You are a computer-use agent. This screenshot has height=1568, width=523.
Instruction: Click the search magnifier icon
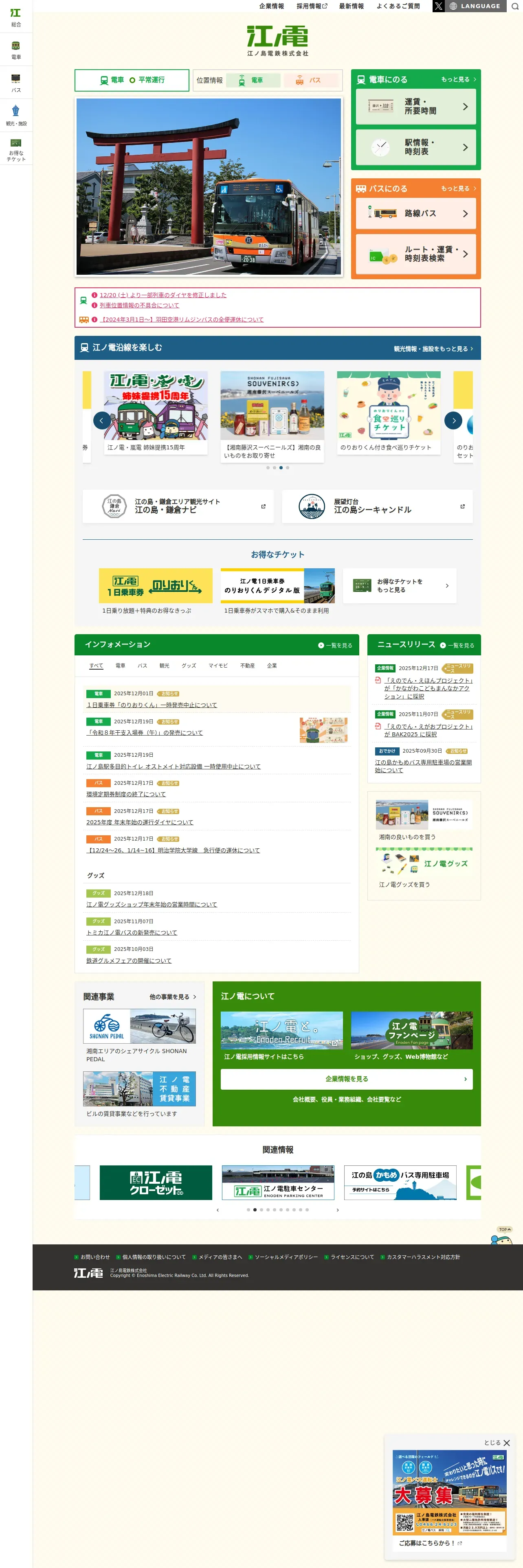click(x=514, y=6)
